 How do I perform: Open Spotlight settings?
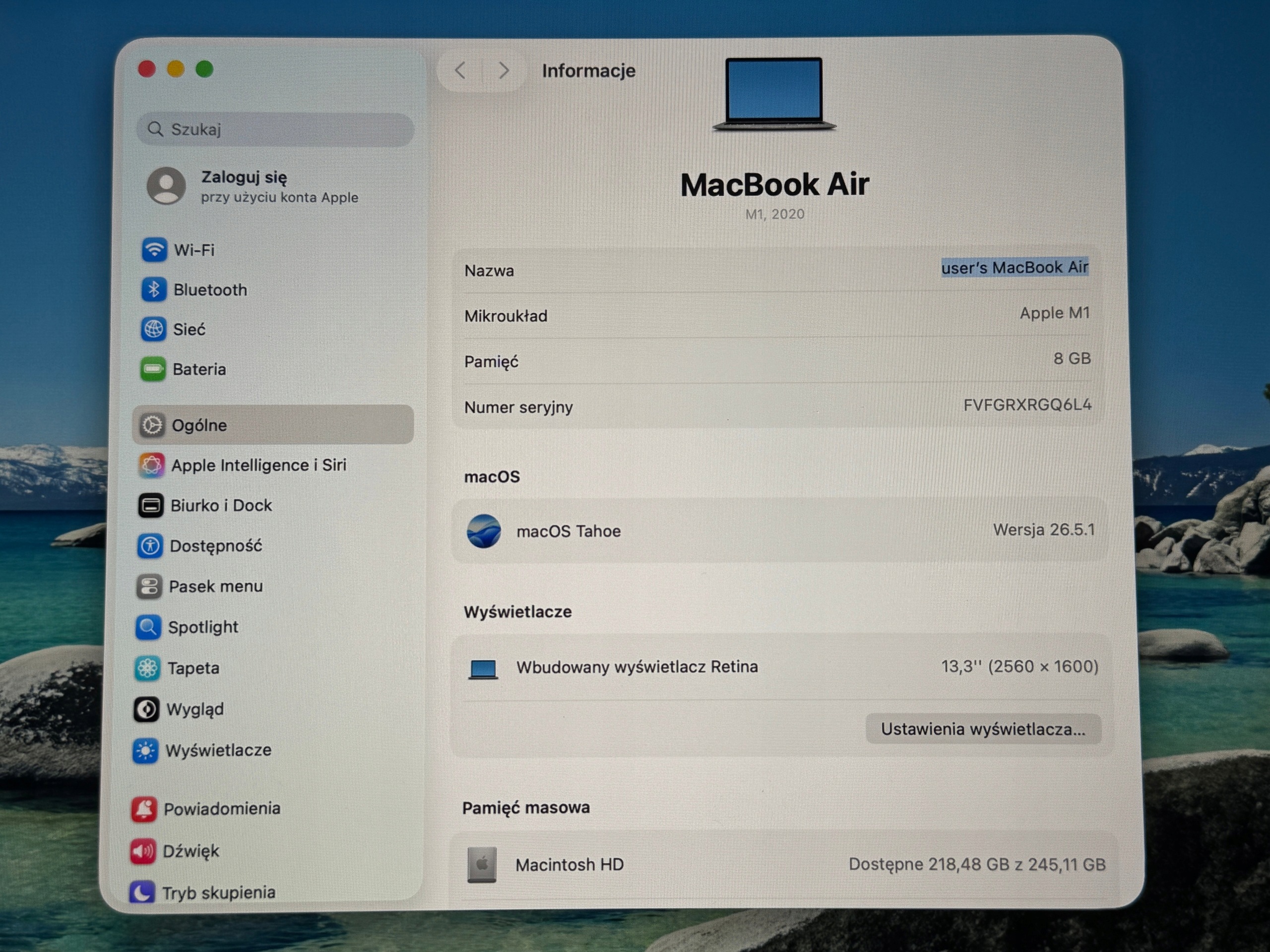pos(187,627)
